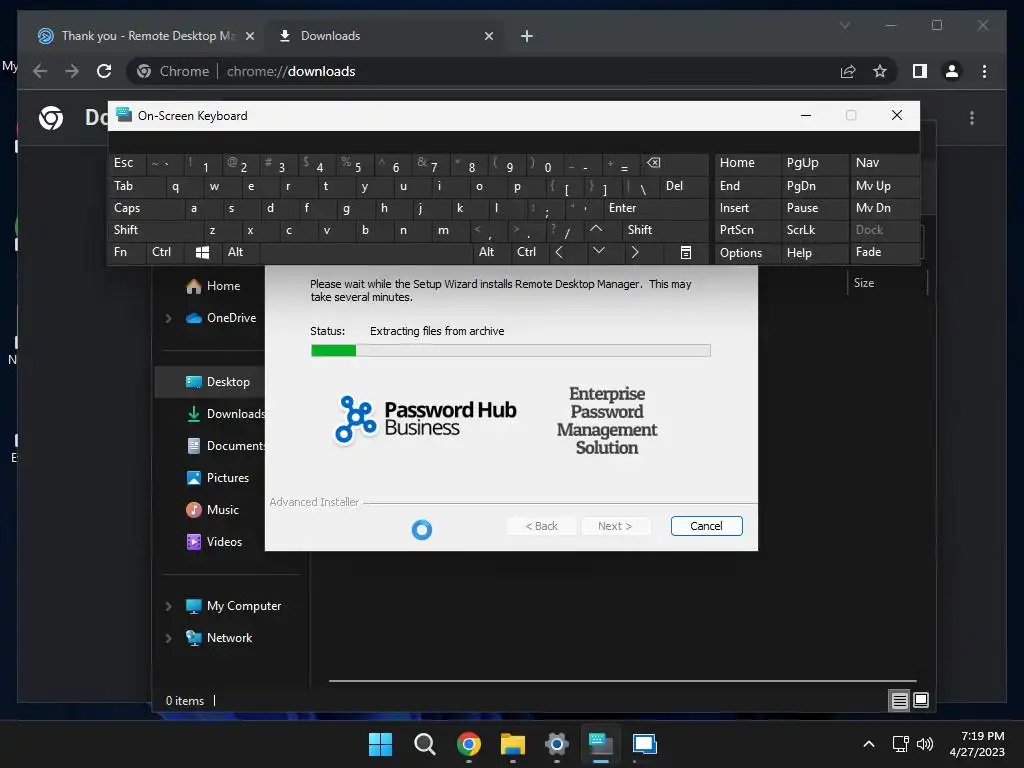The width and height of the screenshot is (1024, 768).
Task: Tap the up arrow key on keyboard
Action: click(596, 229)
